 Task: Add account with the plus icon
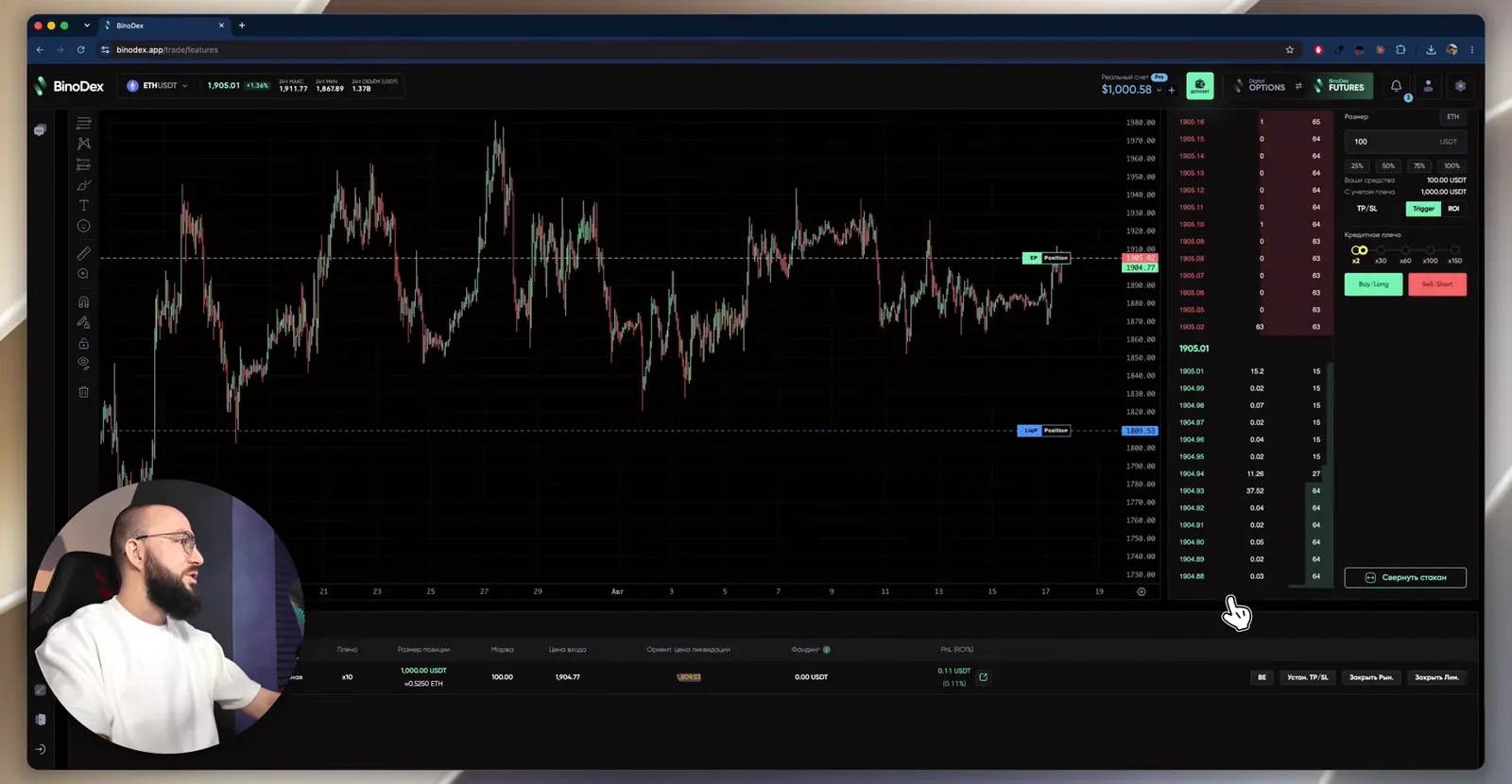1172,90
